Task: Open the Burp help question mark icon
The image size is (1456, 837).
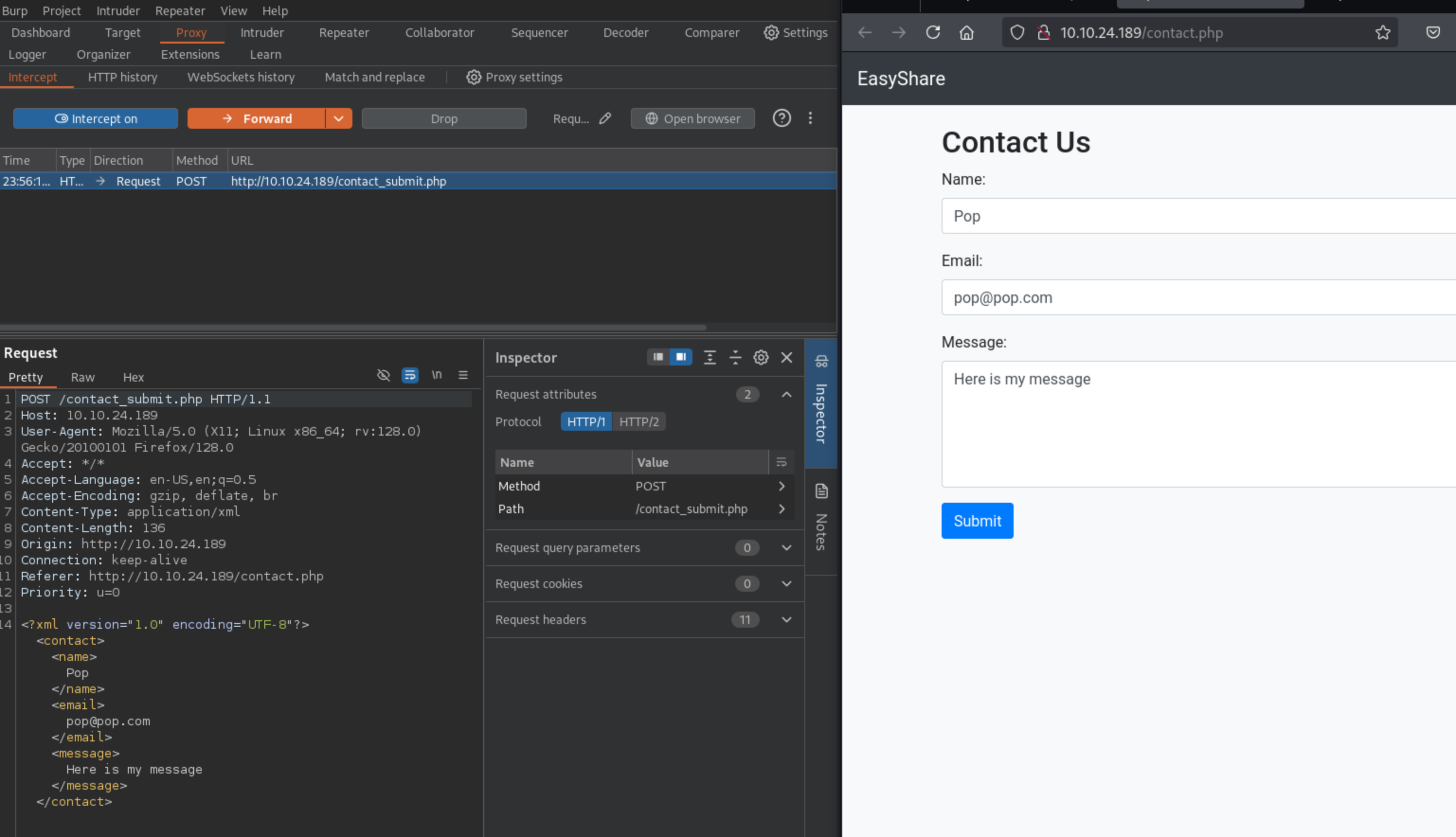Action: pos(781,118)
